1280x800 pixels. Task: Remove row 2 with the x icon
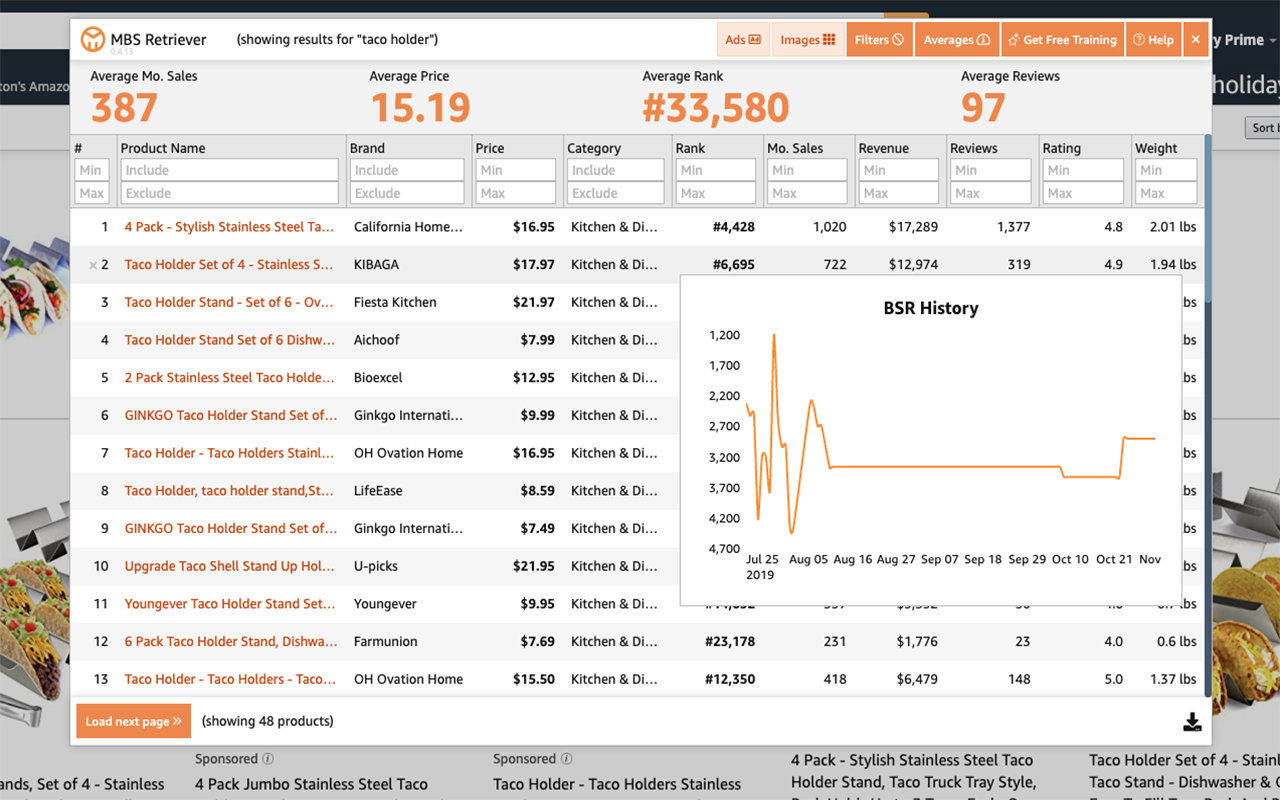(x=93, y=265)
